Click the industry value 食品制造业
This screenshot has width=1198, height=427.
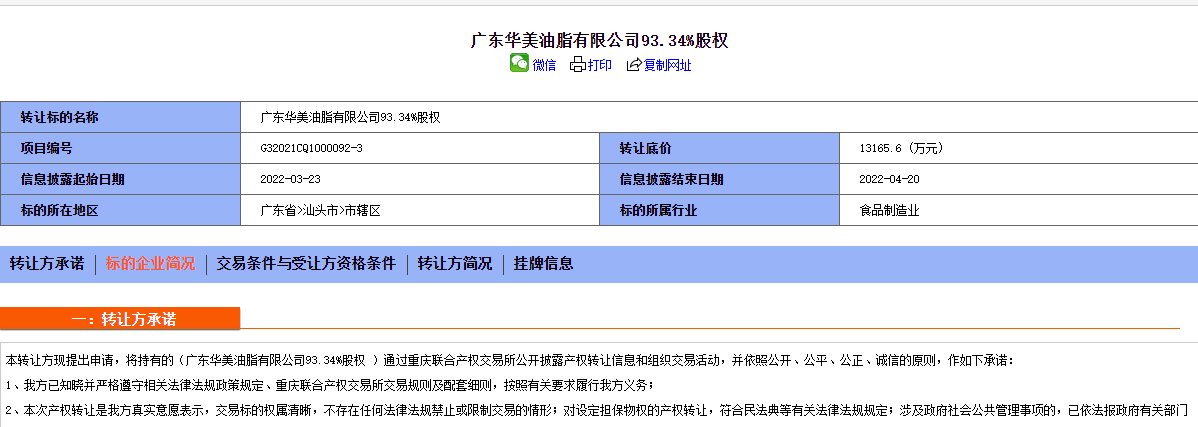(x=889, y=211)
